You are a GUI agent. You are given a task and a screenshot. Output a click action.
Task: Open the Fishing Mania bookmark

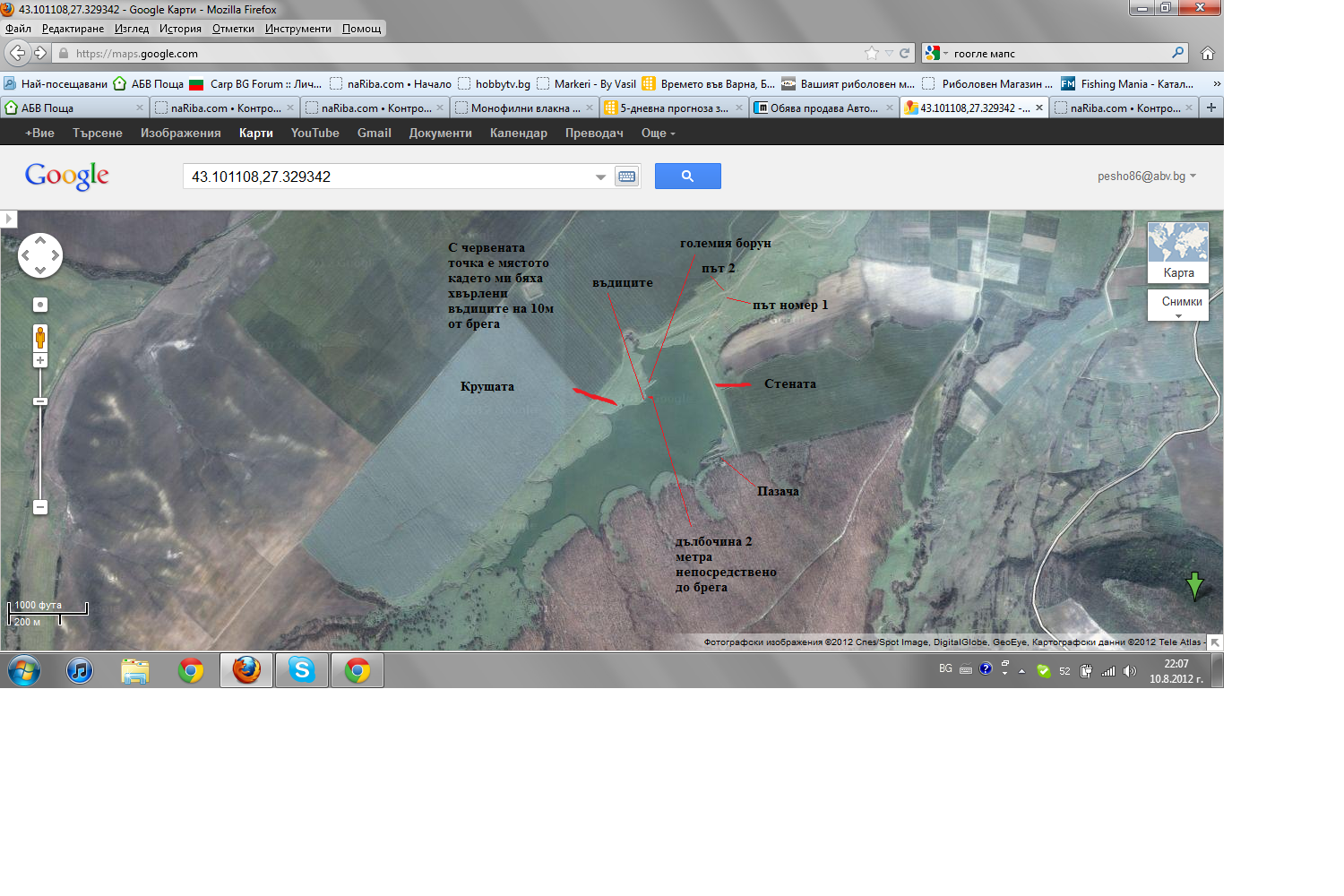tap(1127, 83)
